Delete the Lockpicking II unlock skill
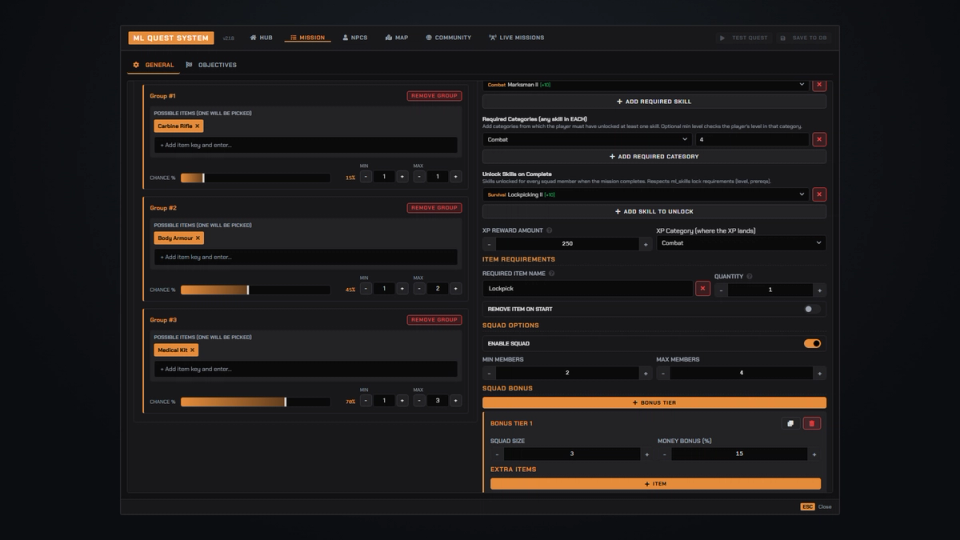The image size is (960, 540). [x=819, y=195]
